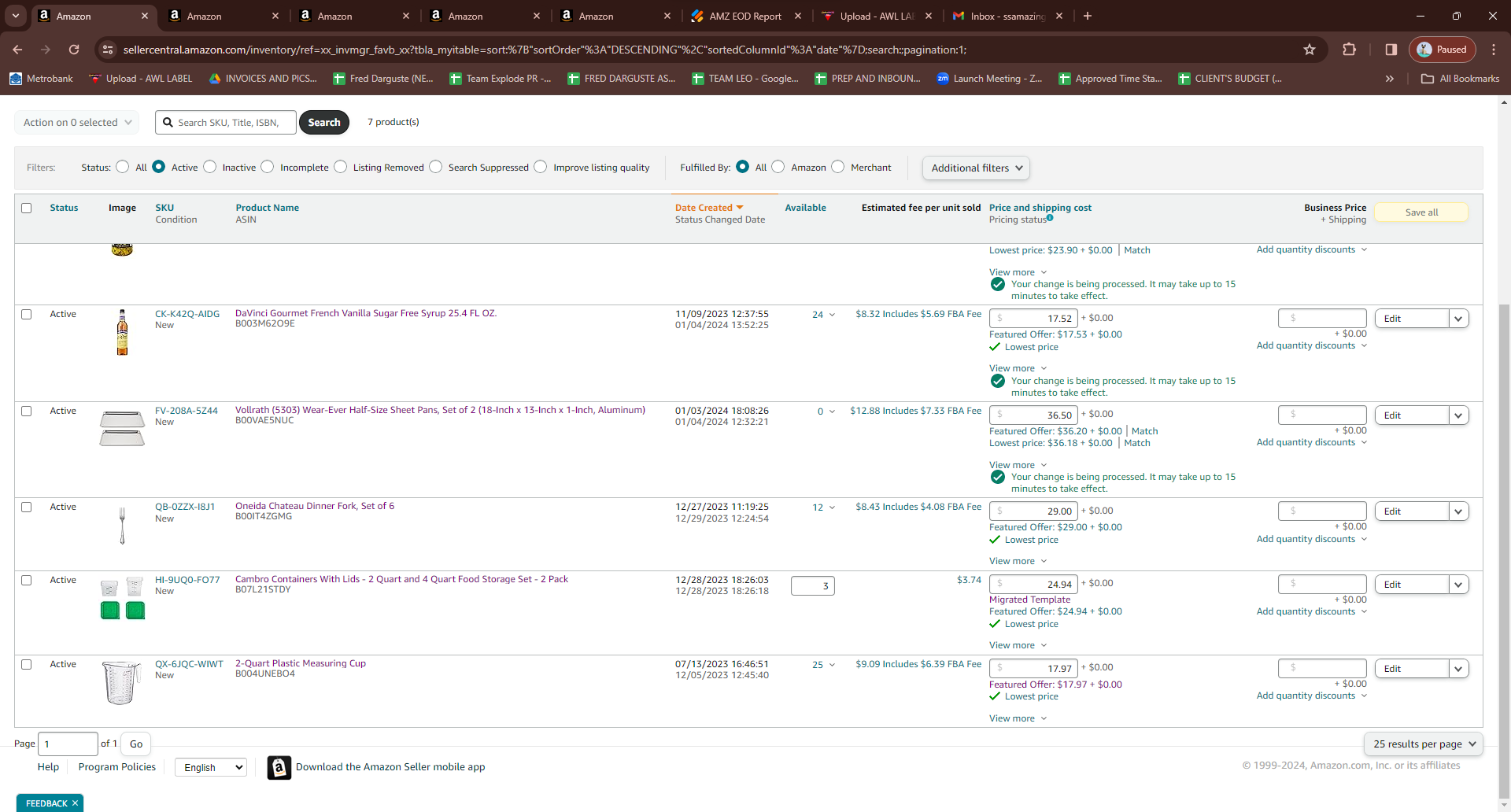Open the Vollrath sheet pans product image
This screenshot has width=1511, height=812.
click(x=122, y=428)
